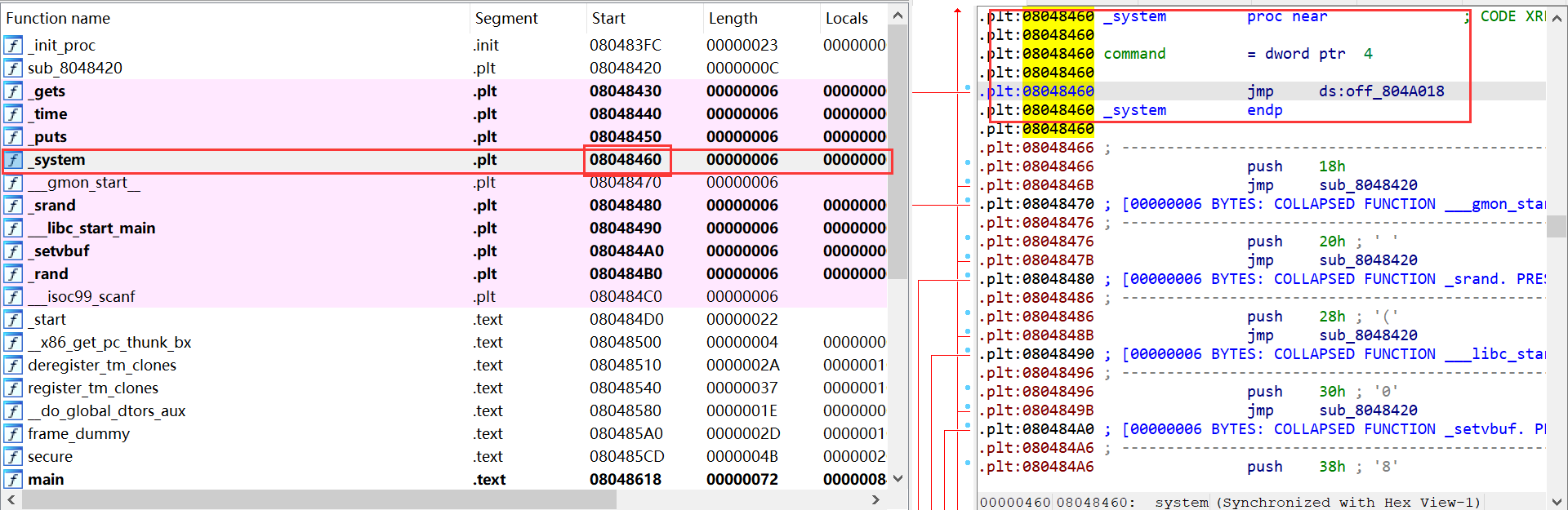Click the function list scroll-left arrow
The image size is (1568, 510).
pos(11,499)
